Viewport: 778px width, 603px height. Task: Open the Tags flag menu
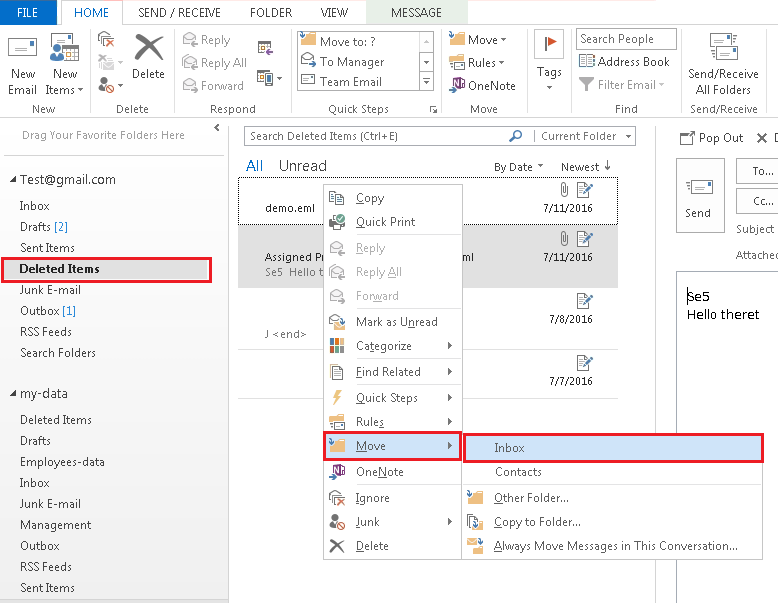click(x=549, y=61)
